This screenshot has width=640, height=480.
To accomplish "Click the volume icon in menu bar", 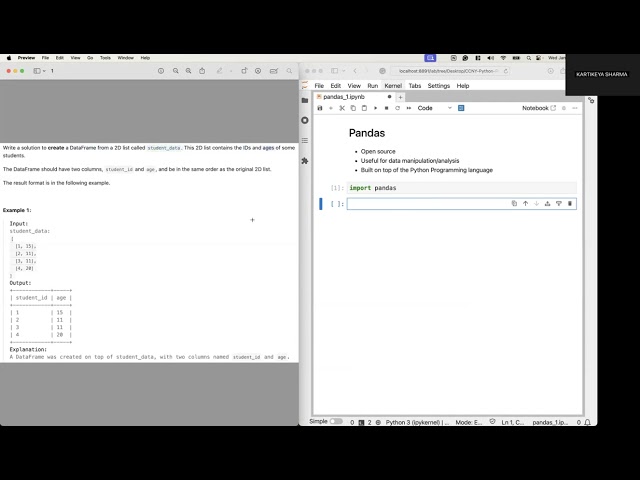I will pyautogui.click(x=490, y=58).
